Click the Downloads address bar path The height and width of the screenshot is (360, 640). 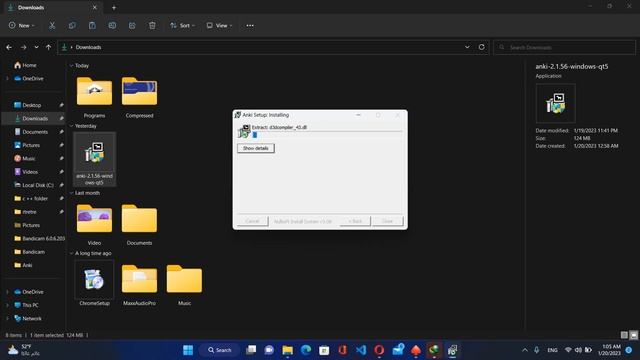88,47
